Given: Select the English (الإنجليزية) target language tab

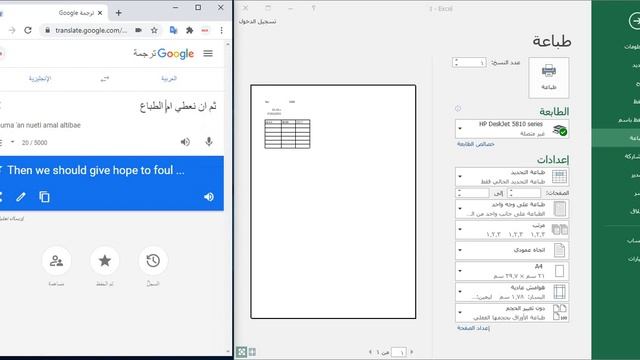Looking at the screenshot, I should point(40,78).
